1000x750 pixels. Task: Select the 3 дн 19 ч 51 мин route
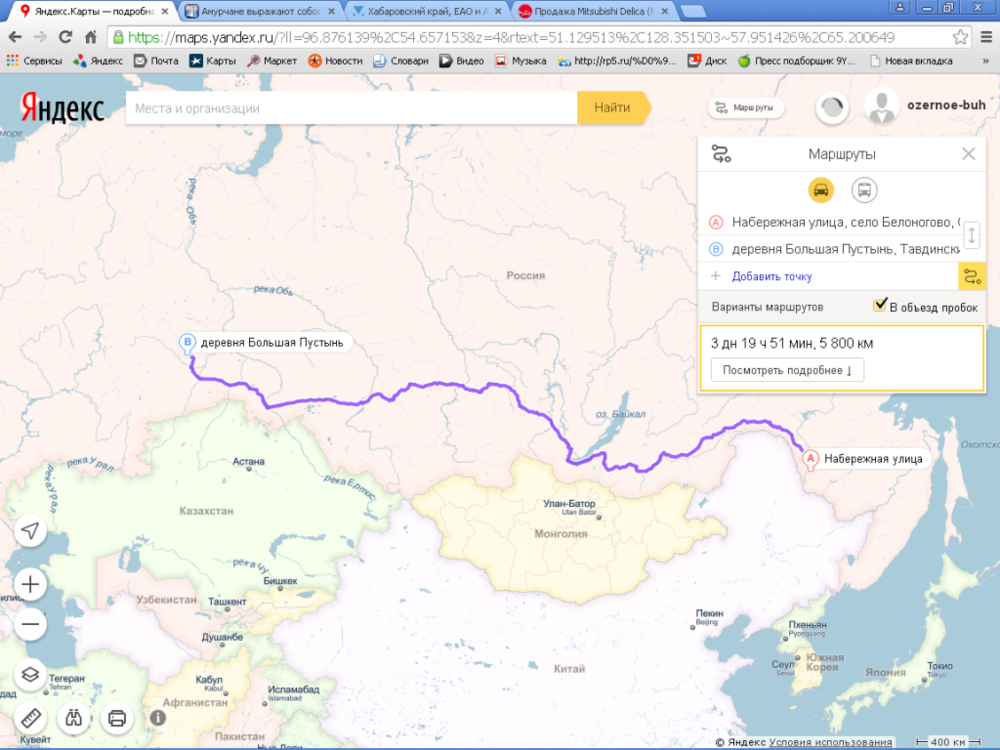(x=842, y=357)
